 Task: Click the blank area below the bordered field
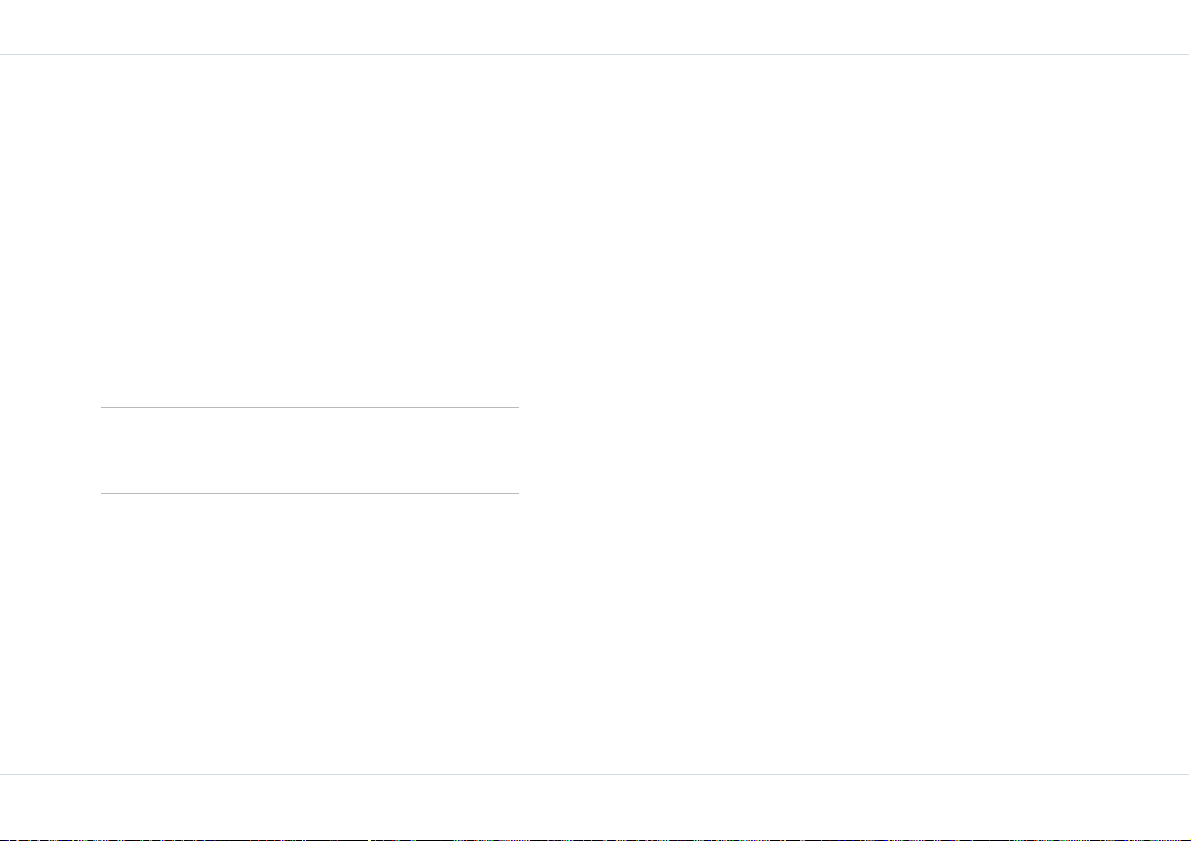point(310,634)
